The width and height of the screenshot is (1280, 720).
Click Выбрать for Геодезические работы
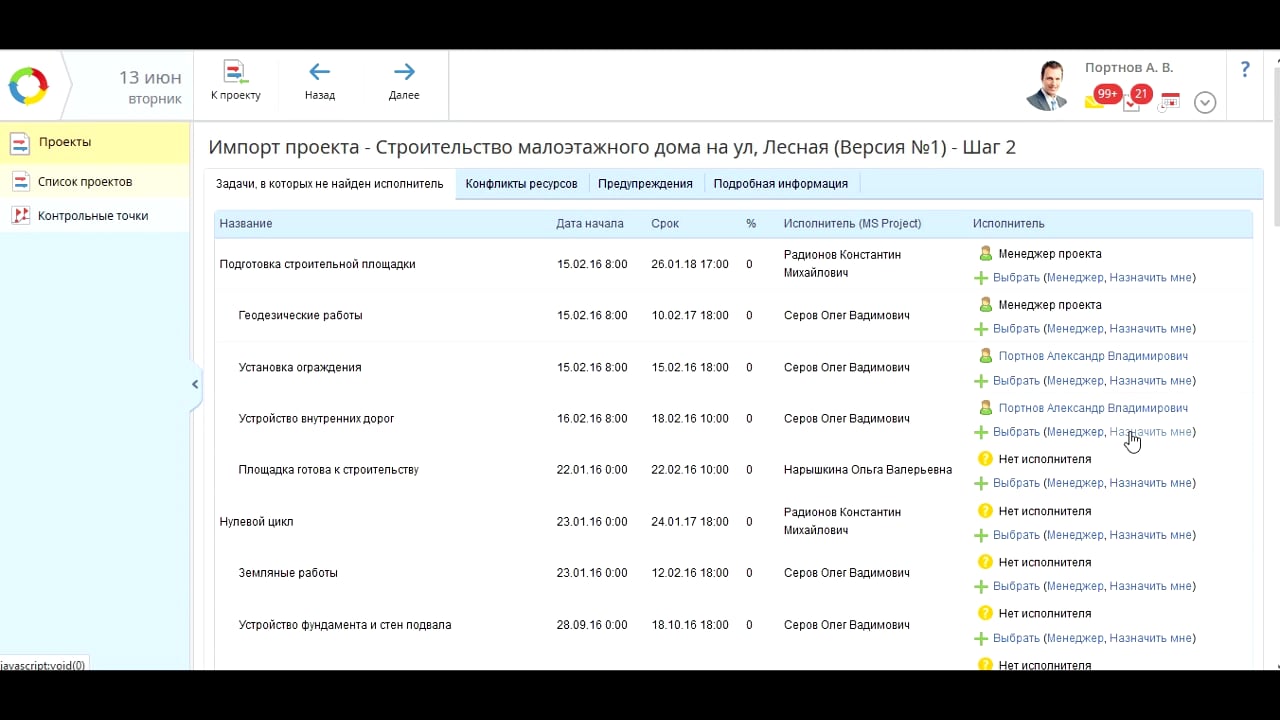click(x=1016, y=329)
